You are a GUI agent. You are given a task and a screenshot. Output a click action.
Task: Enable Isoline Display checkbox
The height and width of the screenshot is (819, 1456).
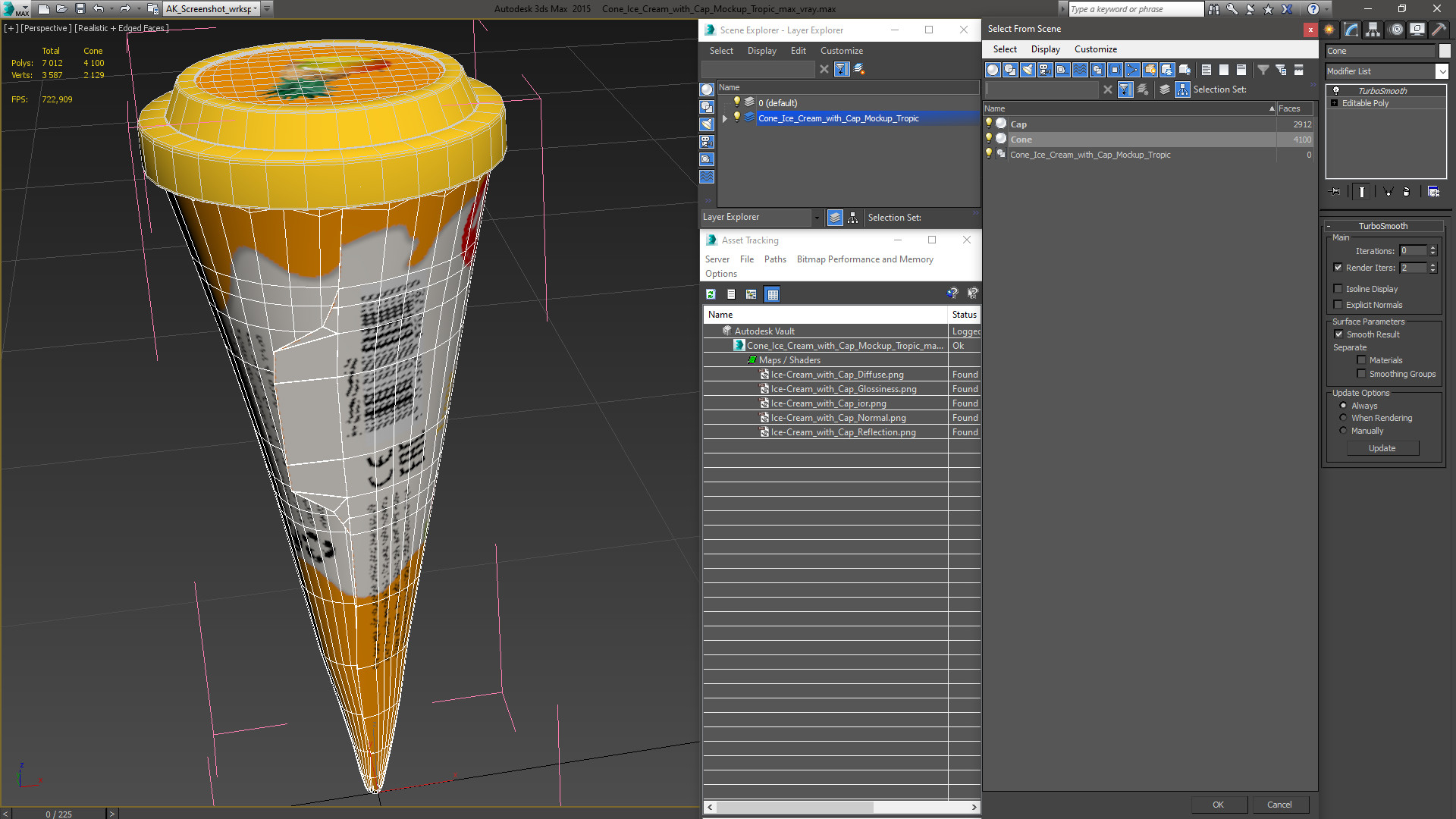(1338, 289)
